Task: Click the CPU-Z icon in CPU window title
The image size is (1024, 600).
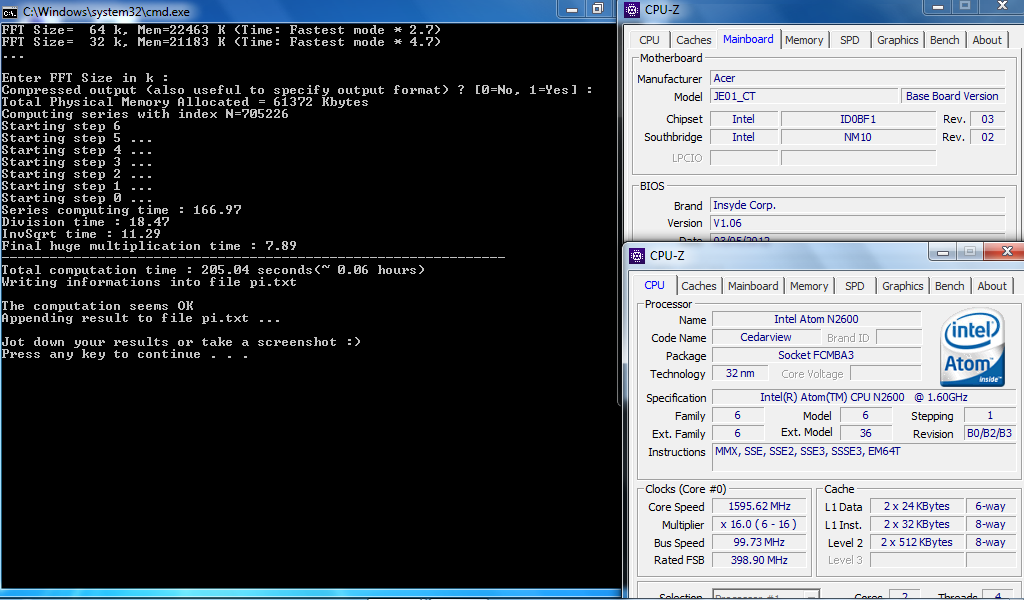Action: pos(637,255)
